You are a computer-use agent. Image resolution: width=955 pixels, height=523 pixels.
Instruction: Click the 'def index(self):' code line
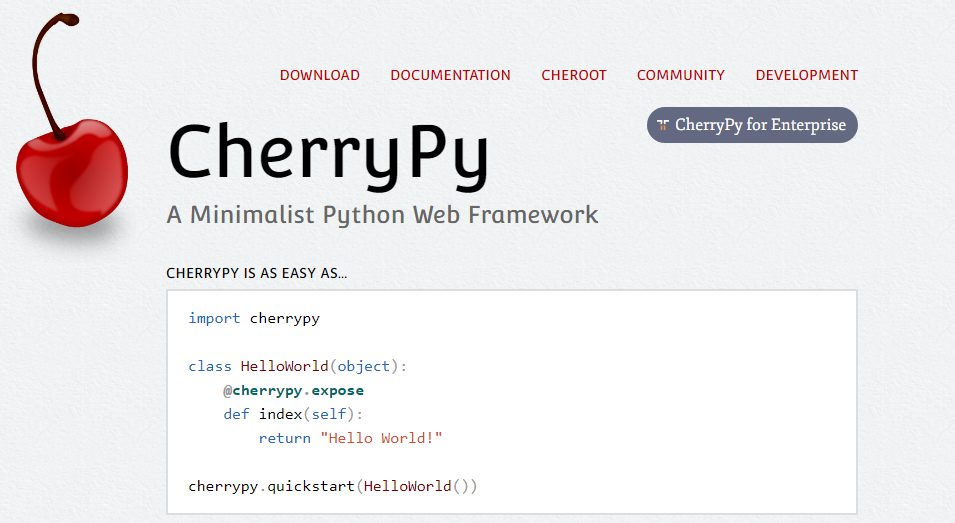(x=293, y=415)
